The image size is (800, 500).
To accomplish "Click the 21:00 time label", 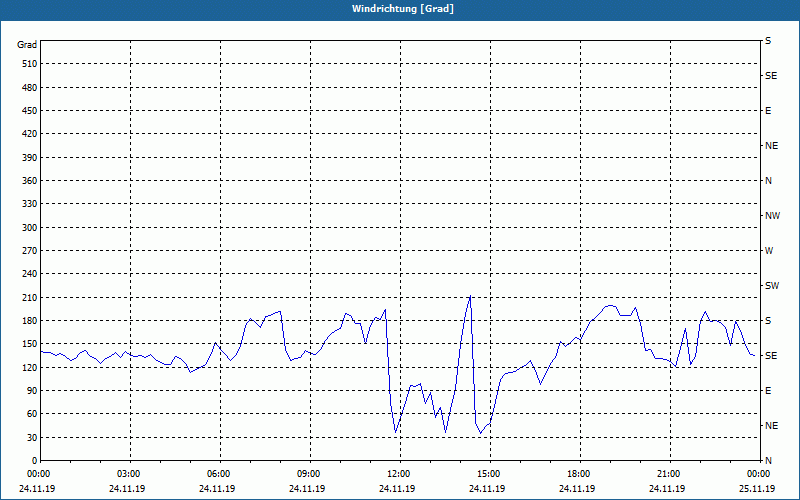I will pyautogui.click(x=669, y=474).
